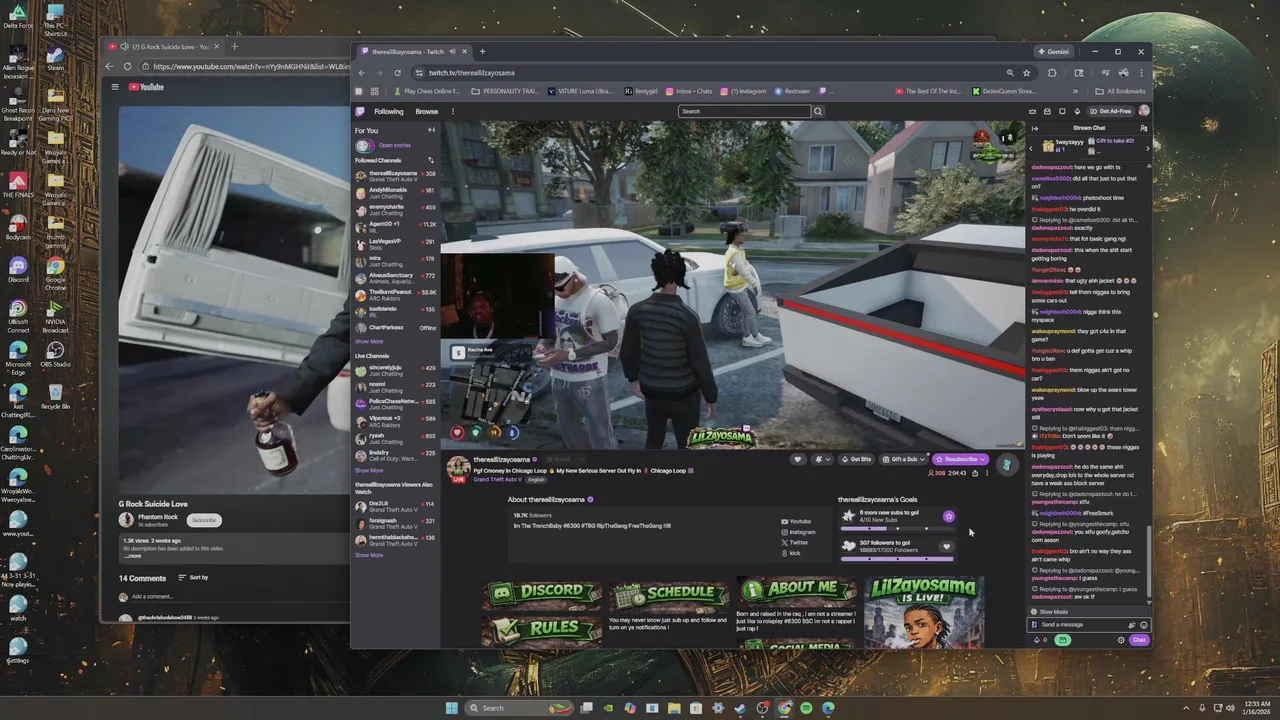Open a new tab in Twitch window

click(482, 52)
